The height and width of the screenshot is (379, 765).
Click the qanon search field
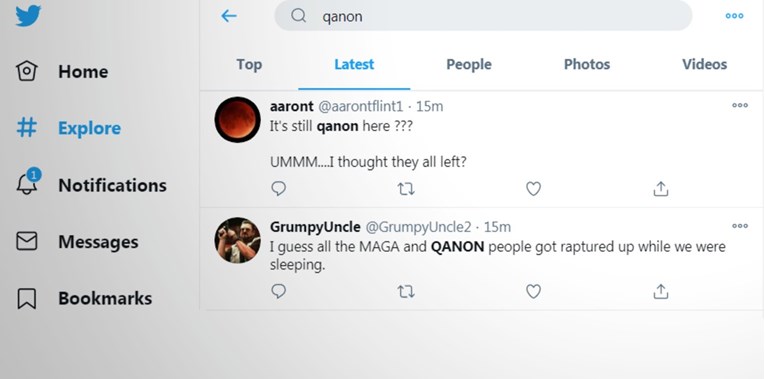tap(483, 16)
